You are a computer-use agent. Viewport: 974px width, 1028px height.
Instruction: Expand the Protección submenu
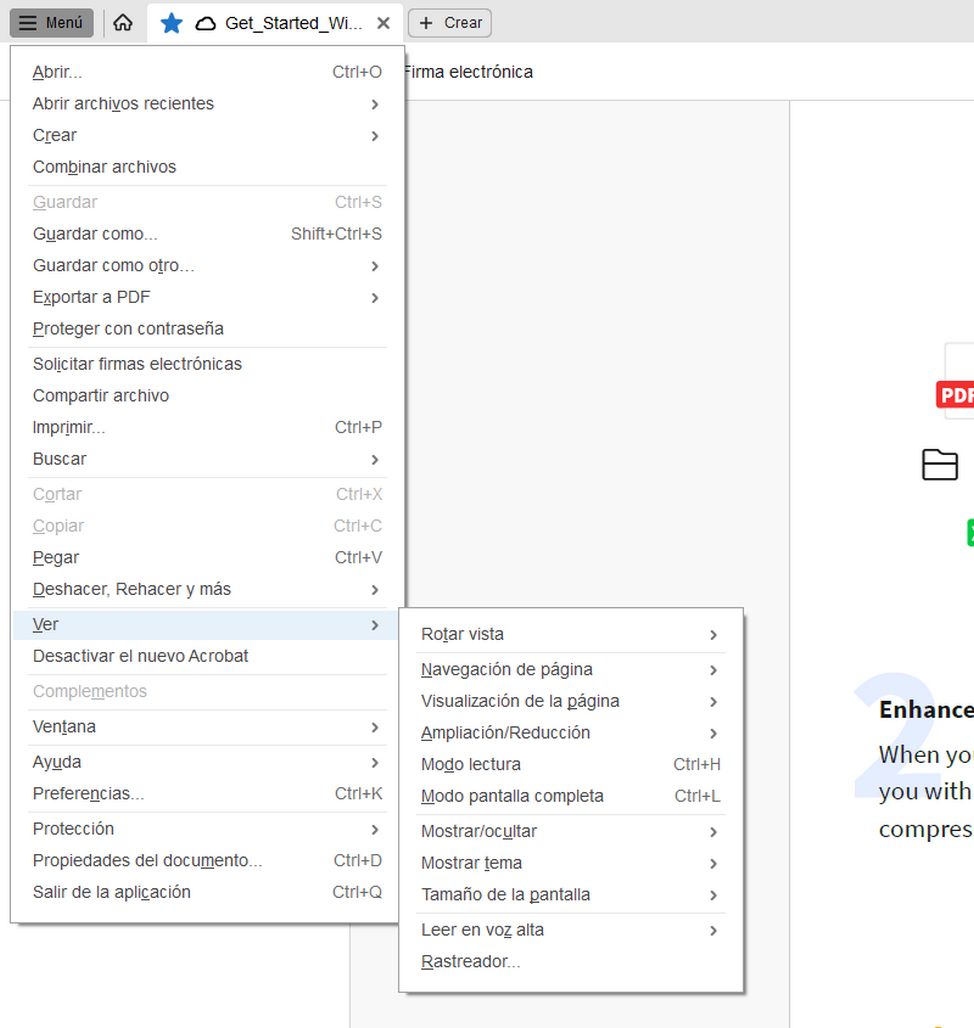click(207, 829)
